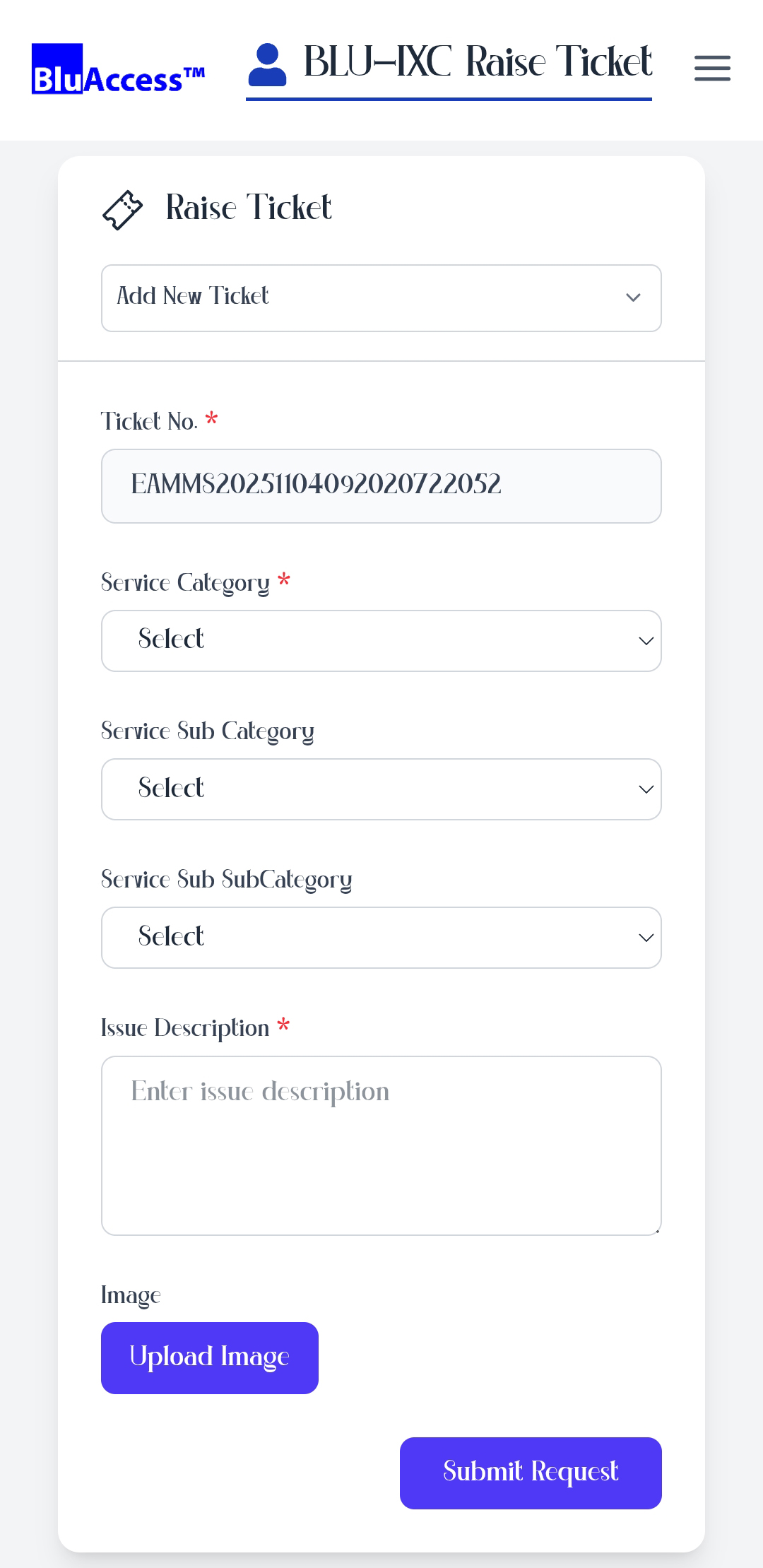Click the Service Sub Category dropdown arrow
Image resolution: width=763 pixels, height=1568 pixels.
click(646, 789)
